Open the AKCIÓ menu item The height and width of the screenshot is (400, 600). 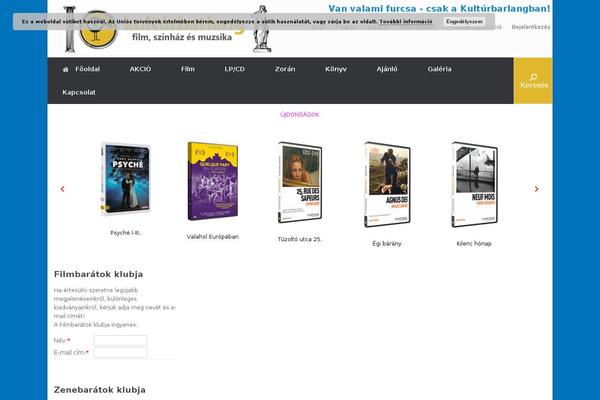click(x=140, y=69)
